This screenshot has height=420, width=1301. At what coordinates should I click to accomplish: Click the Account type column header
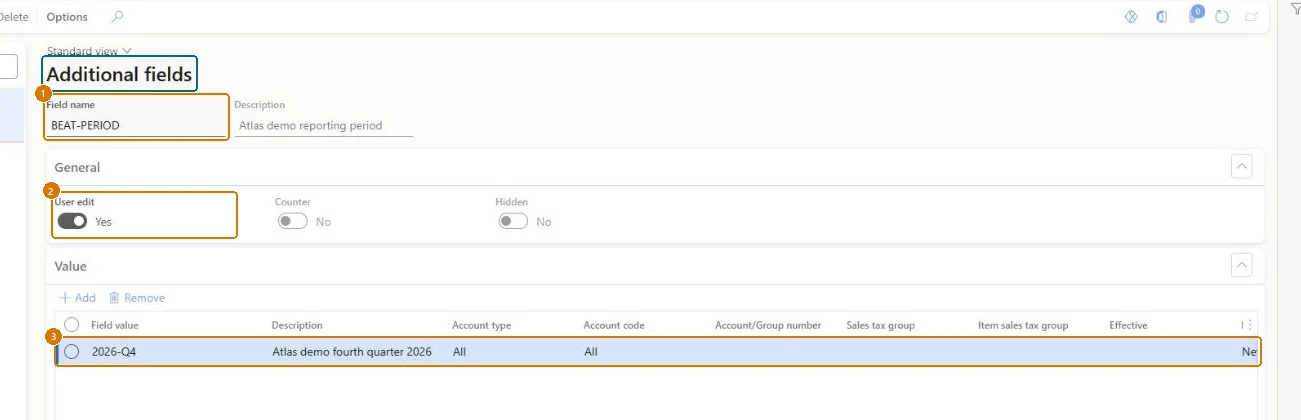[x=482, y=325]
